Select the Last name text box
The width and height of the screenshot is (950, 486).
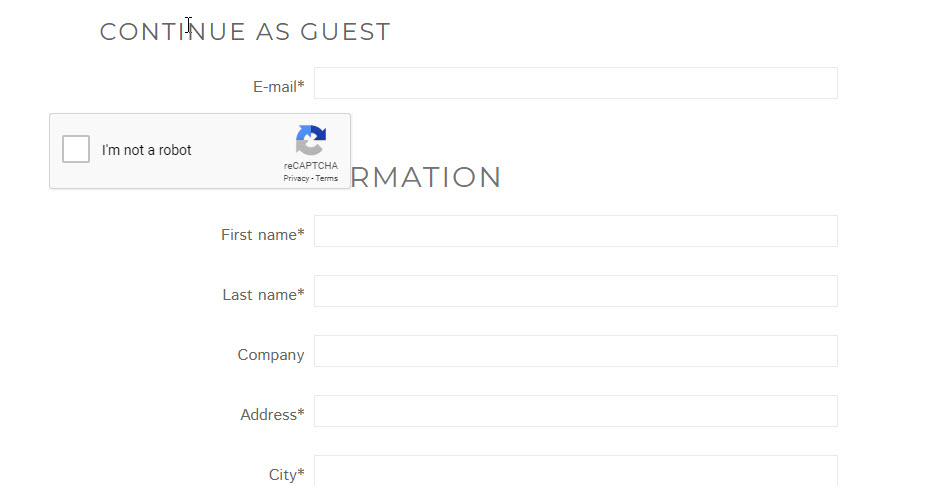(575, 291)
